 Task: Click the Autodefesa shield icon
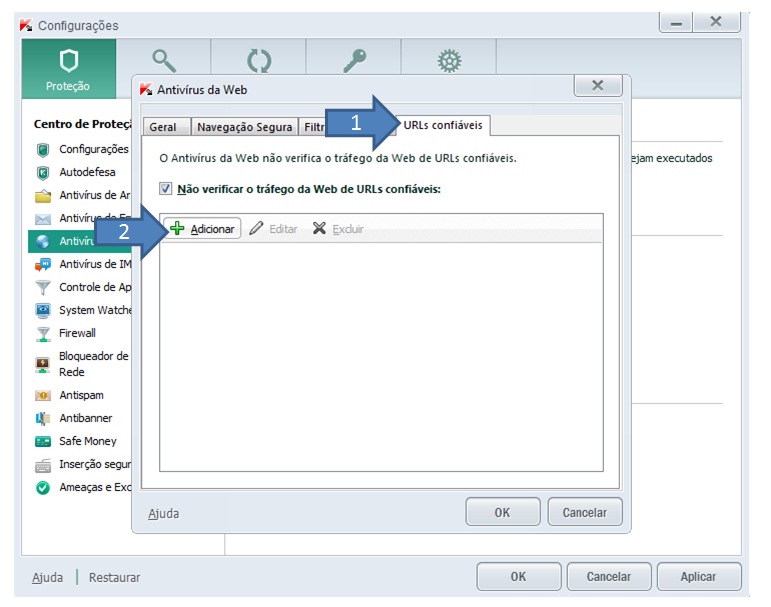click(43, 173)
